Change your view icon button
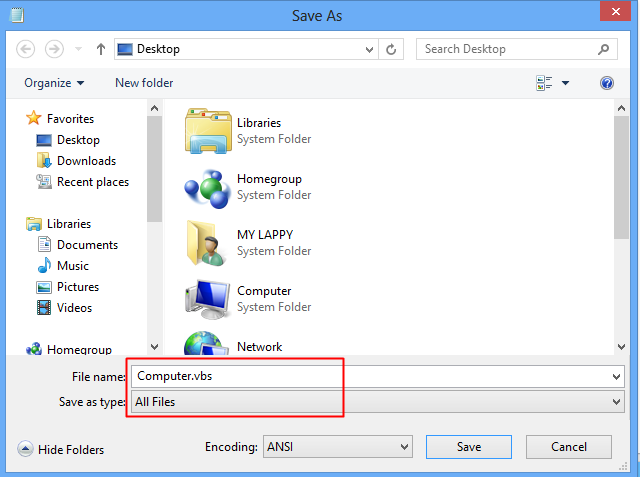640x477 pixels. [x=544, y=83]
